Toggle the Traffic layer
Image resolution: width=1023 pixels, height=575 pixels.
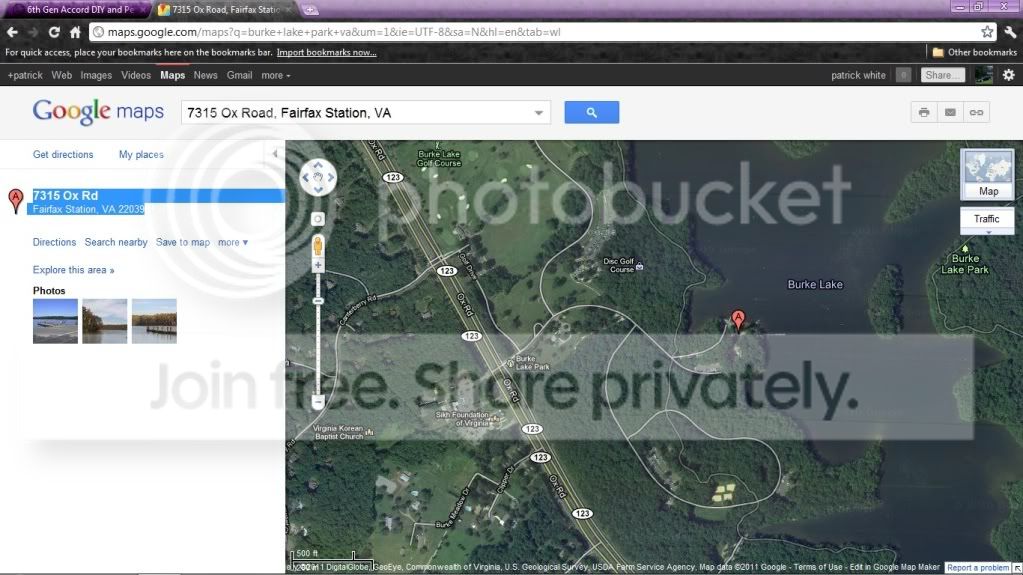pos(986,219)
